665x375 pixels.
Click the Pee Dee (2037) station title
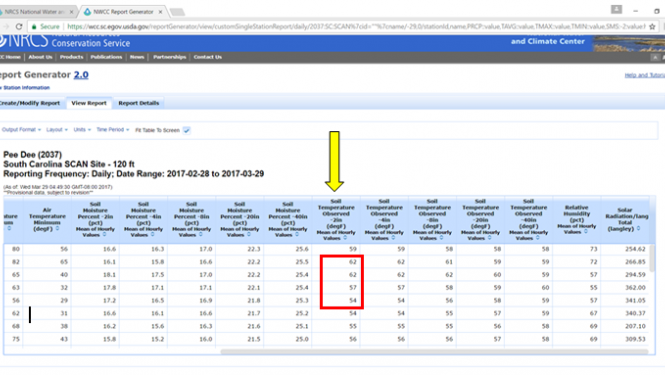tap(33, 154)
